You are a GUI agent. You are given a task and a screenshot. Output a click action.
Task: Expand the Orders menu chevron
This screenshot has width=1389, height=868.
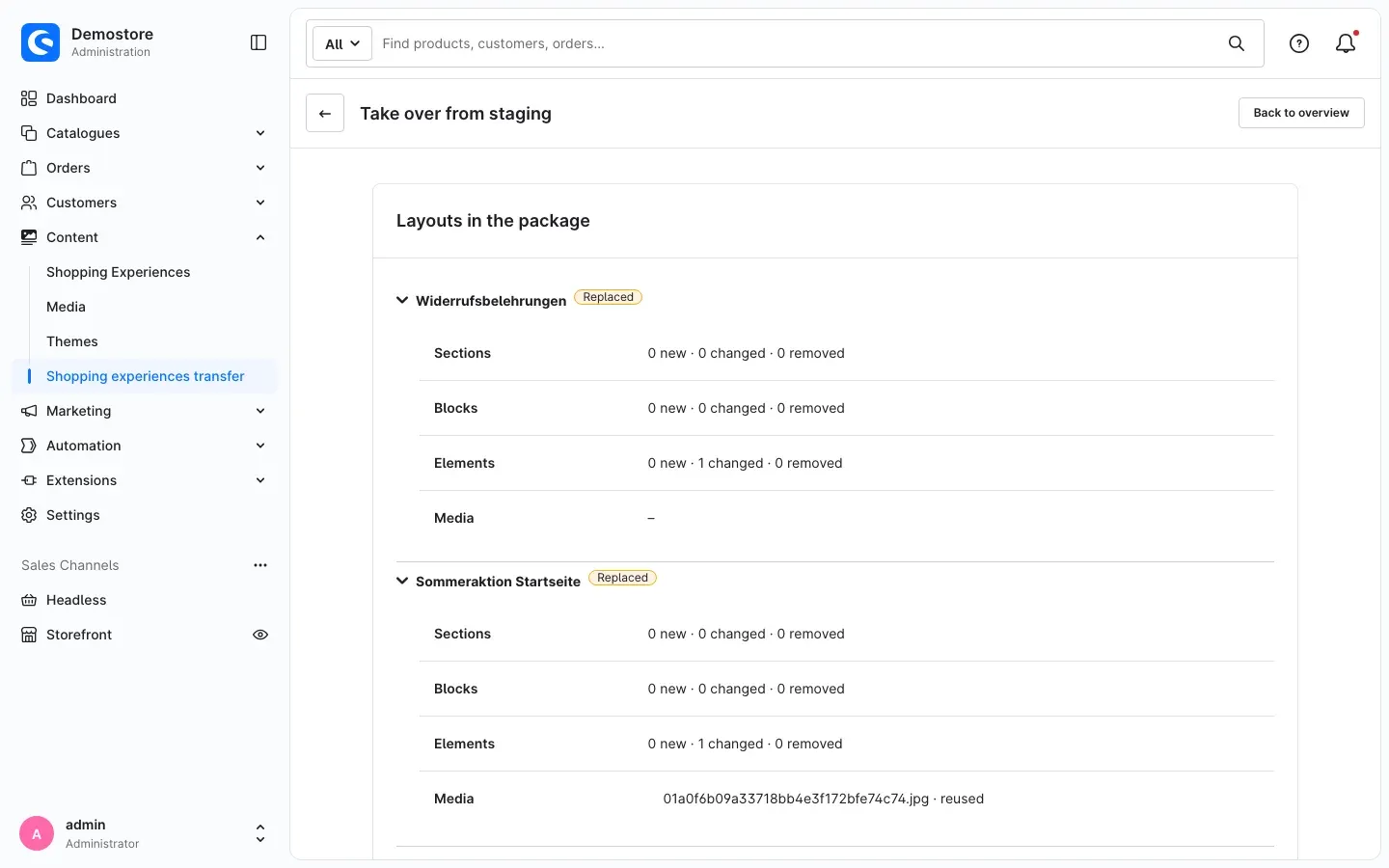260,168
